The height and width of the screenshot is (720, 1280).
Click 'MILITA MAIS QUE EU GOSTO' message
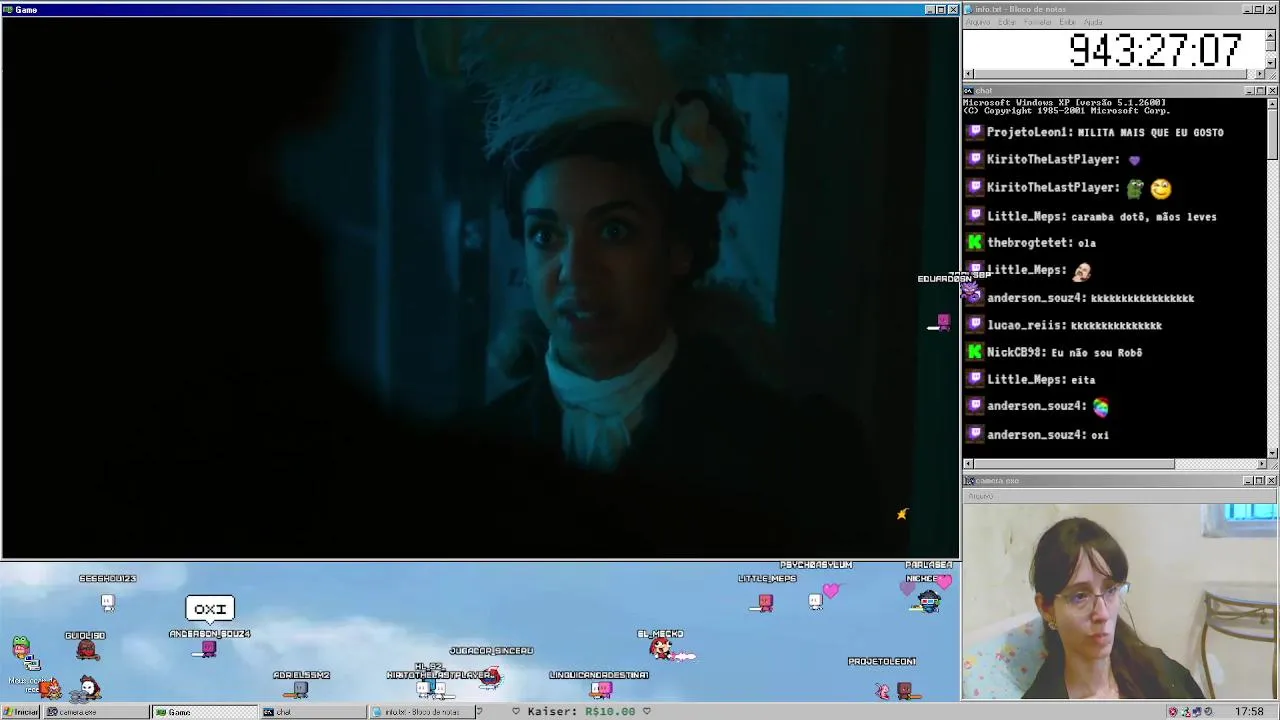pos(1150,132)
